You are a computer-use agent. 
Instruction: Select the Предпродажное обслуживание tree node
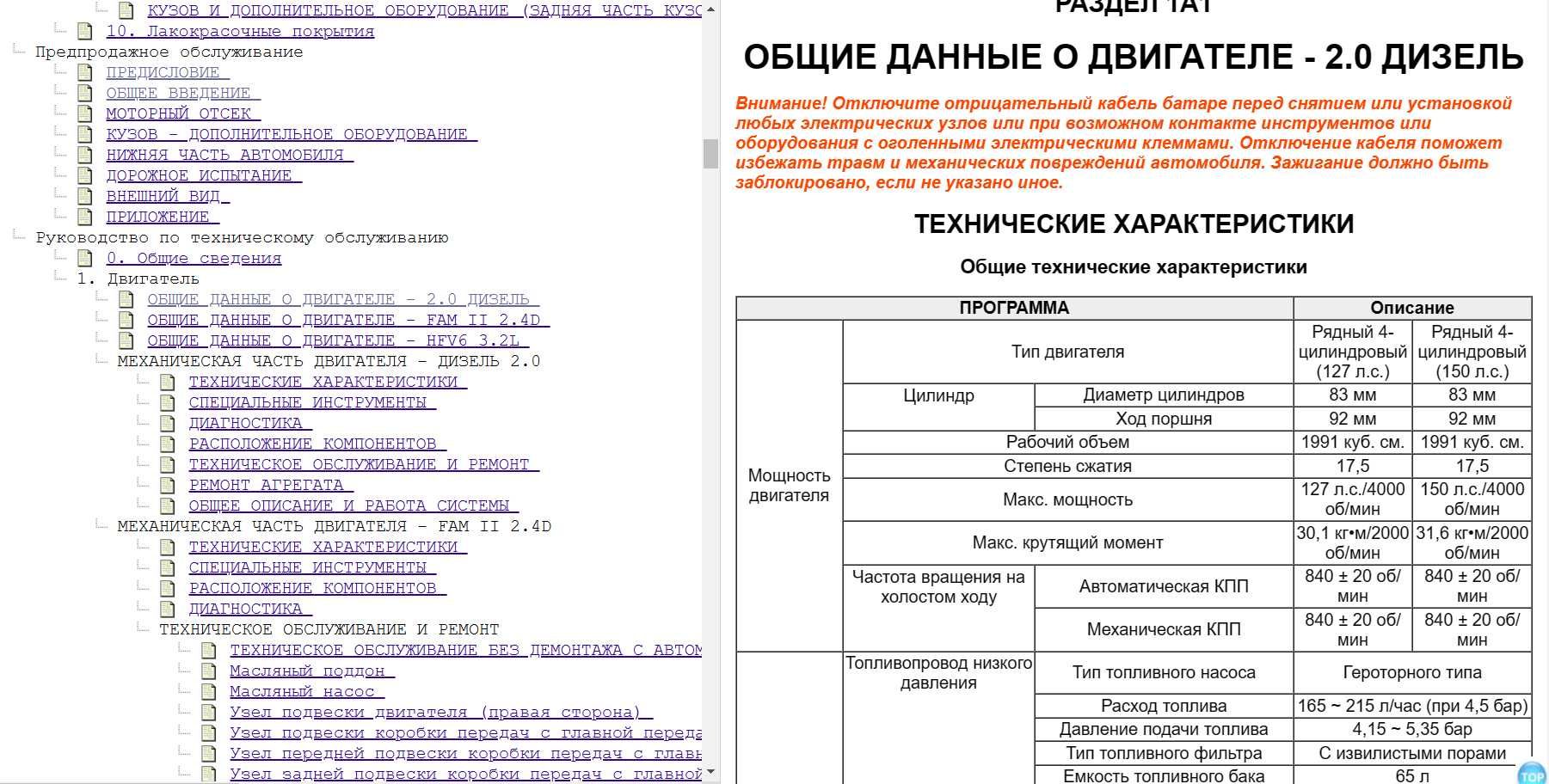click(169, 52)
